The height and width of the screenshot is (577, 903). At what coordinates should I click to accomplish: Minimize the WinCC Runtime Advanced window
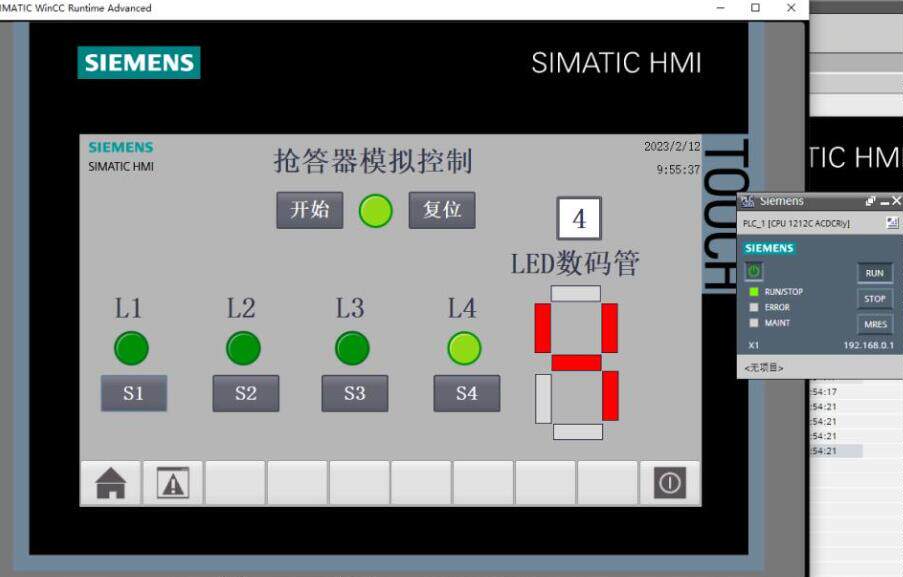(x=720, y=7)
